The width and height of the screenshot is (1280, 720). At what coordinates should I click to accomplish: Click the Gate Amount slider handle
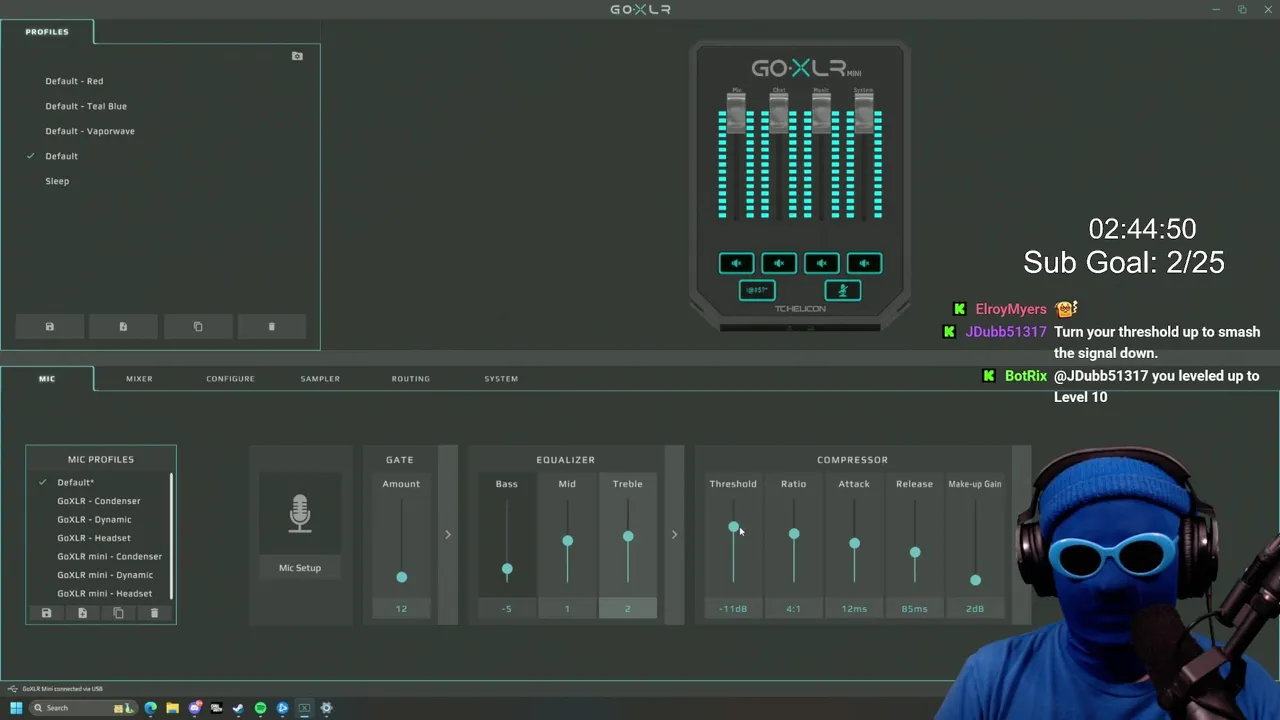click(402, 577)
